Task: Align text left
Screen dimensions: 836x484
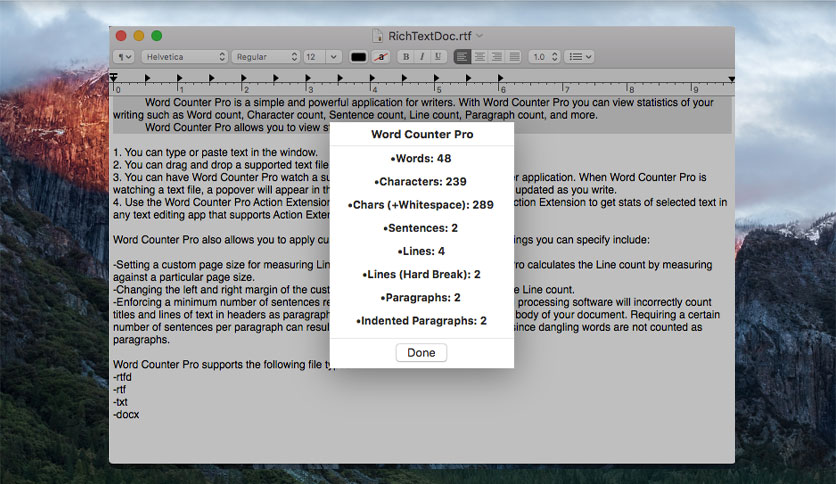Action: tap(462, 57)
